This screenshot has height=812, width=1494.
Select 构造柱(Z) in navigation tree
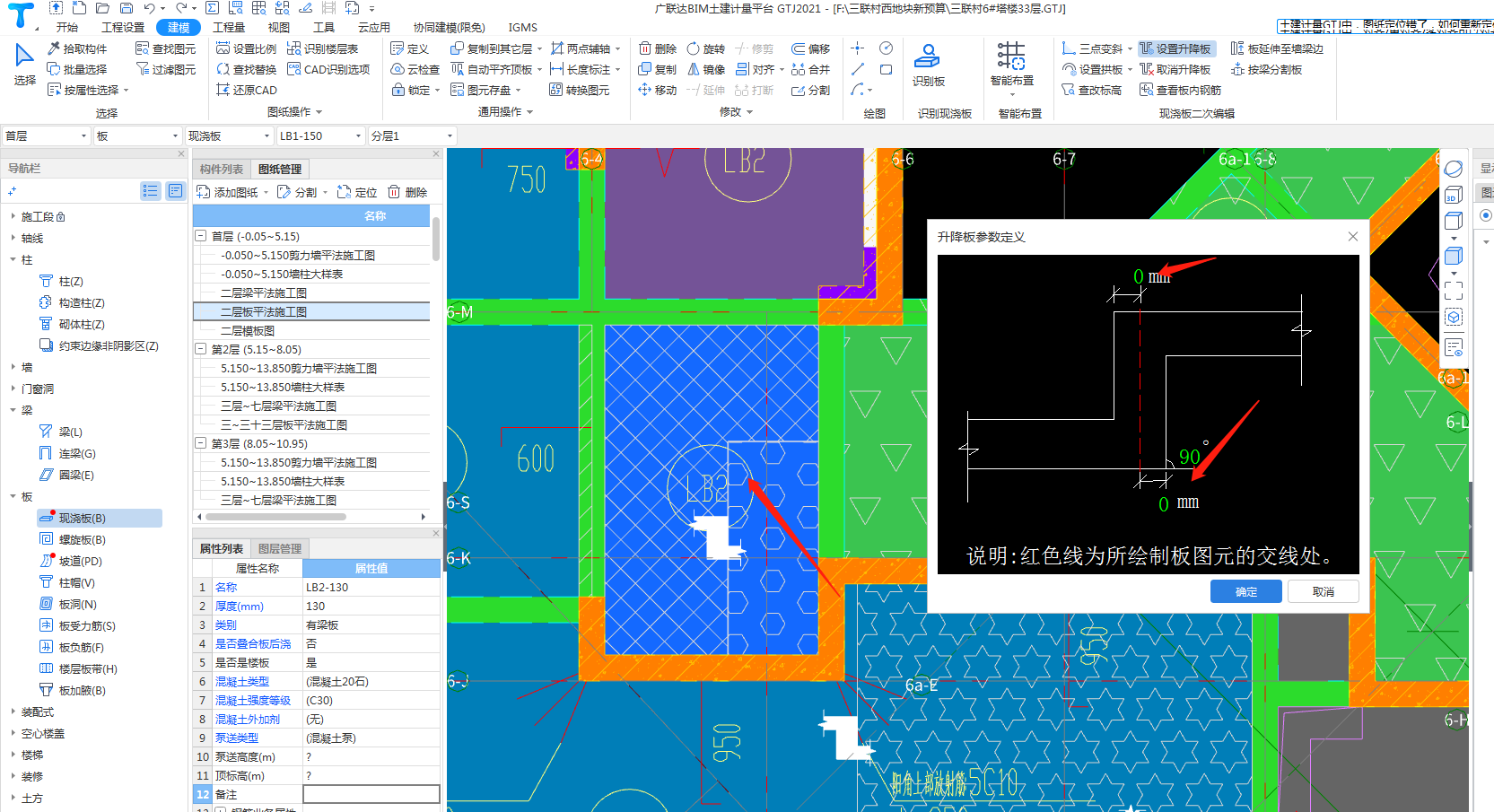[x=81, y=302]
